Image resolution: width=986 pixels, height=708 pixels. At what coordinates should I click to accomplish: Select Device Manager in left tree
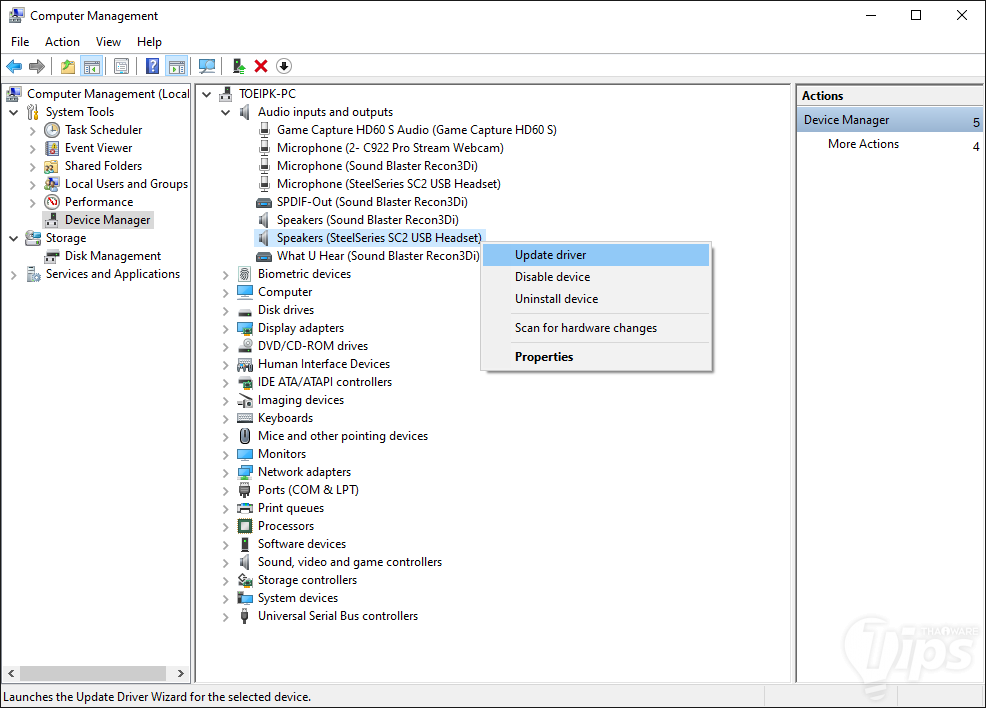click(108, 220)
